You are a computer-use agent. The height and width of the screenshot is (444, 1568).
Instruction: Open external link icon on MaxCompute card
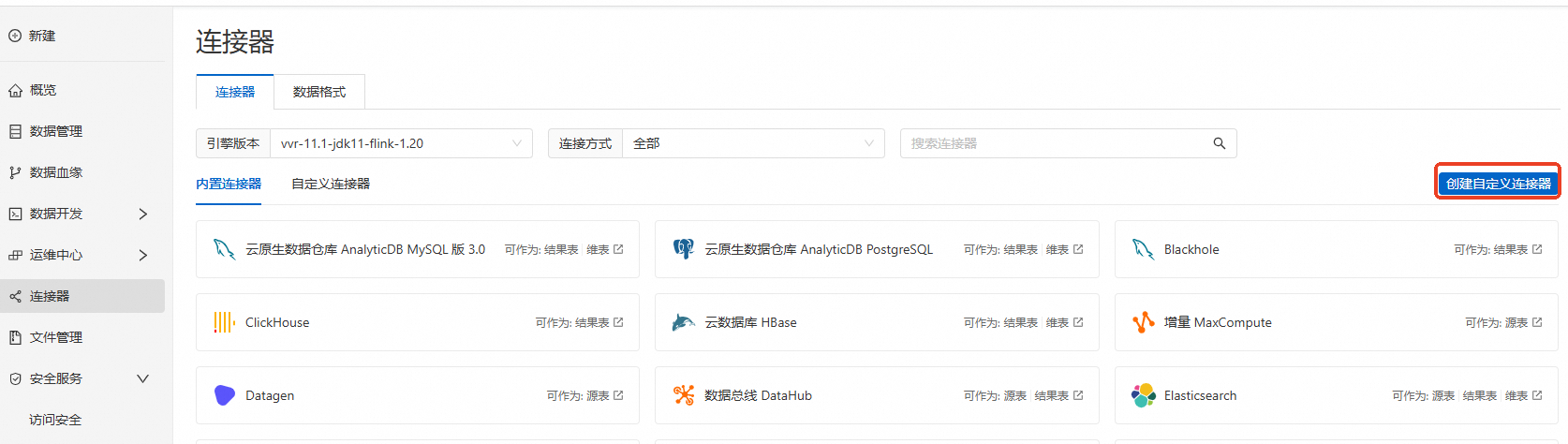click(x=1537, y=322)
